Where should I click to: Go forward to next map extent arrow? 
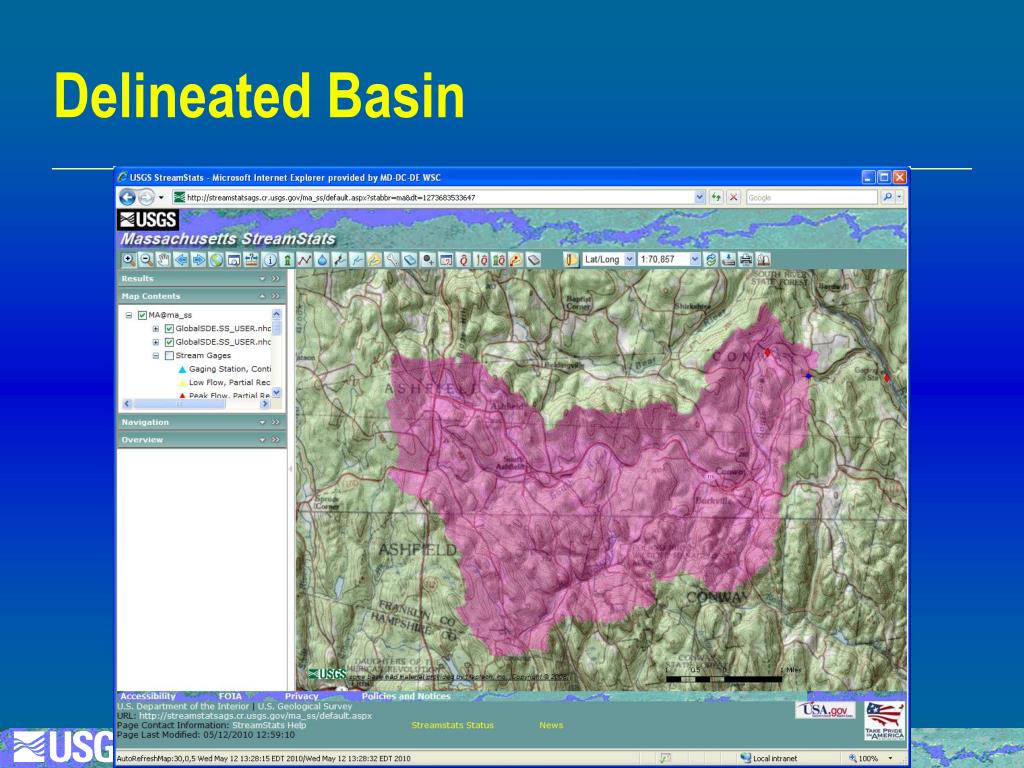coord(199,260)
